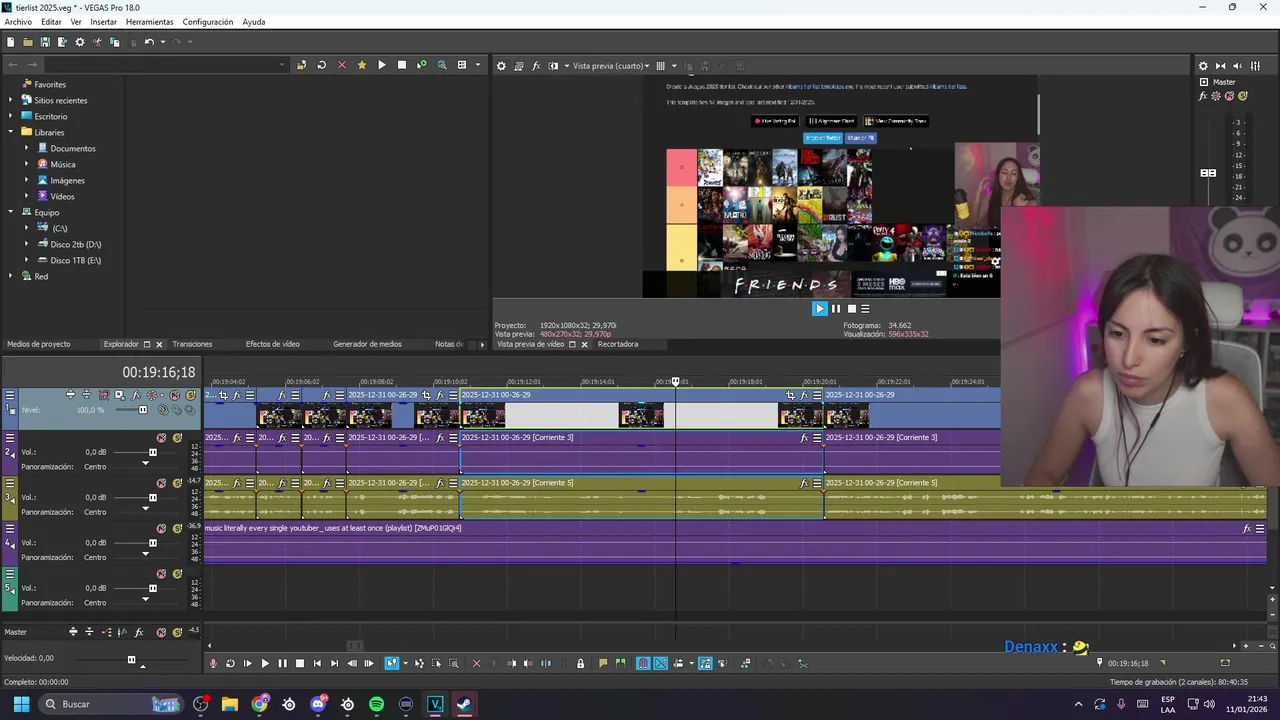Adjust video track 1 Nivel slider
Image resolution: width=1280 pixels, height=720 pixels.
tap(142, 410)
